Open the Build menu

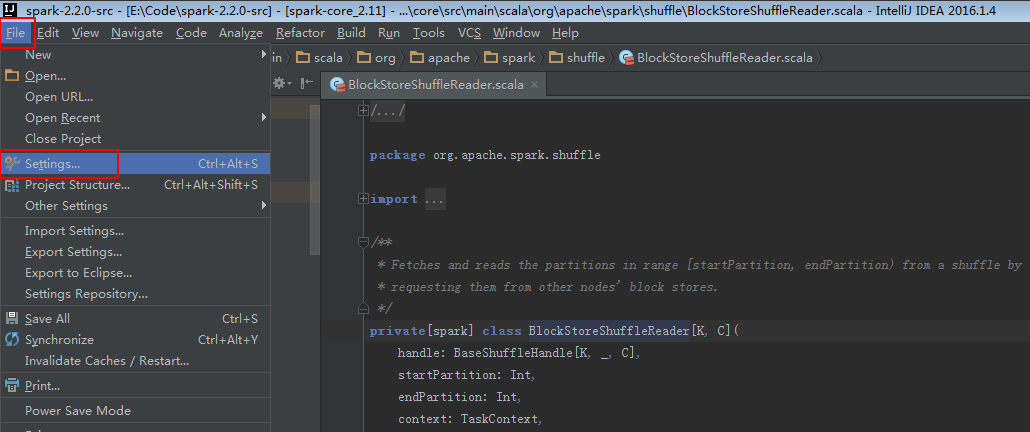tap(351, 33)
